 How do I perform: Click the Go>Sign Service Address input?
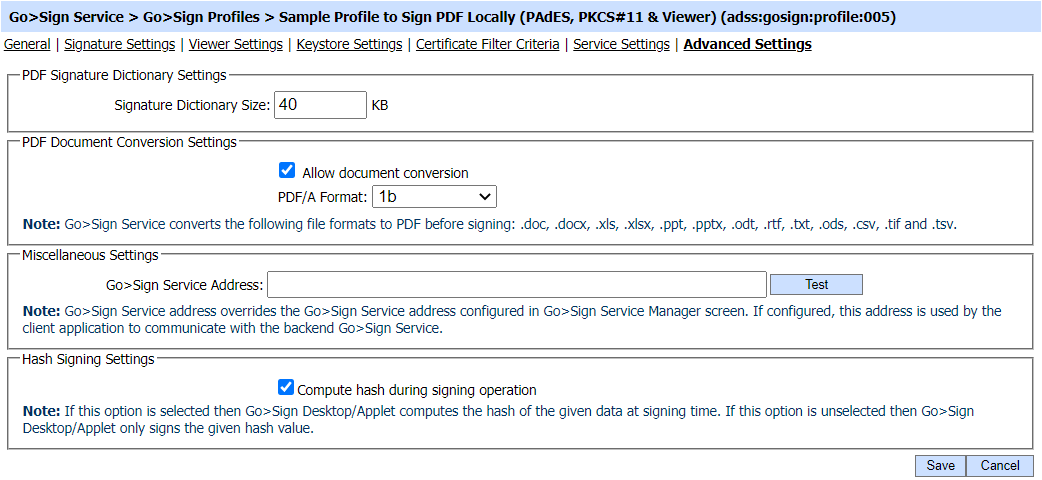click(x=516, y=285)
